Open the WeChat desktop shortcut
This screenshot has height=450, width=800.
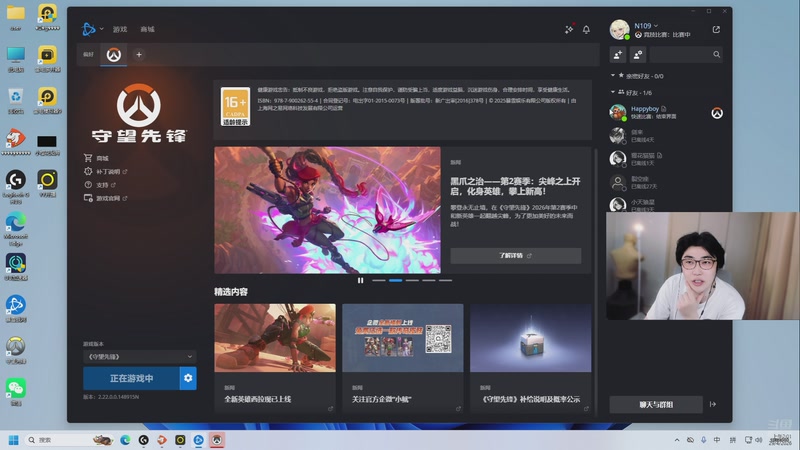pyautogui.click(x=16, y=392)
